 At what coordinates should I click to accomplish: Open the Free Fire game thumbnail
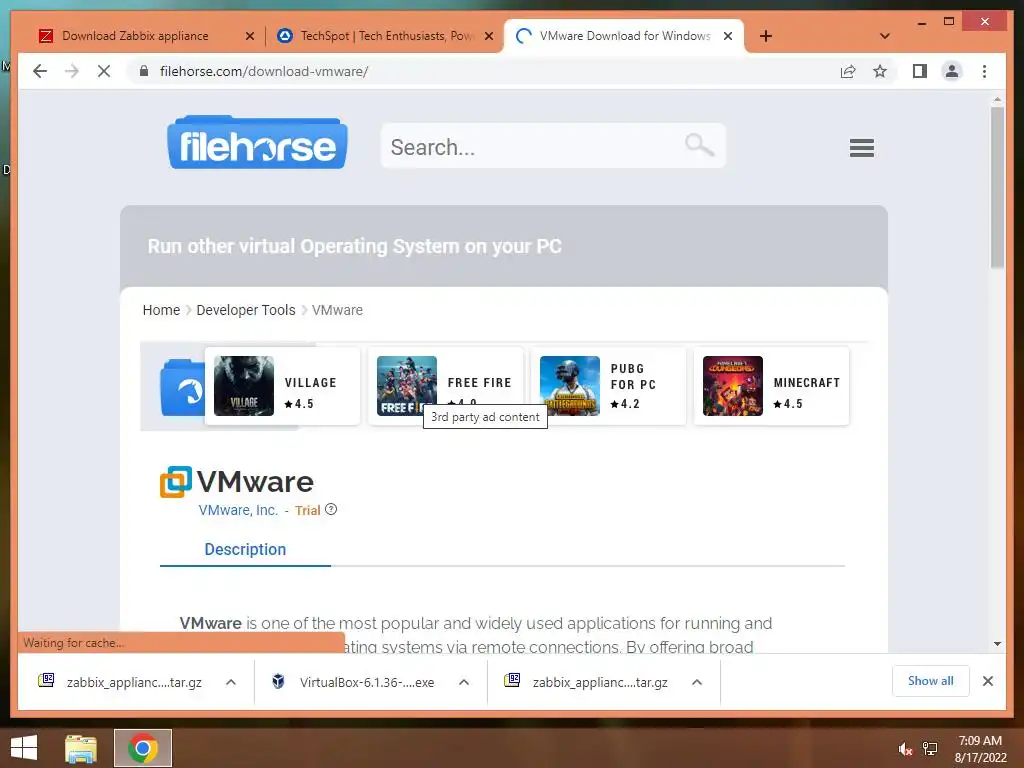tap(407, 386)
